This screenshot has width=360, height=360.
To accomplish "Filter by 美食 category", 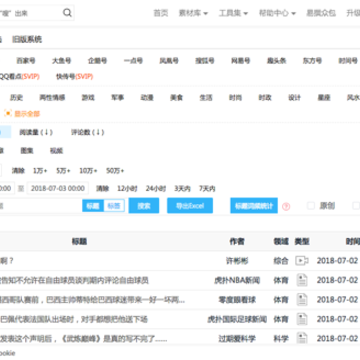I will [176, 98].
